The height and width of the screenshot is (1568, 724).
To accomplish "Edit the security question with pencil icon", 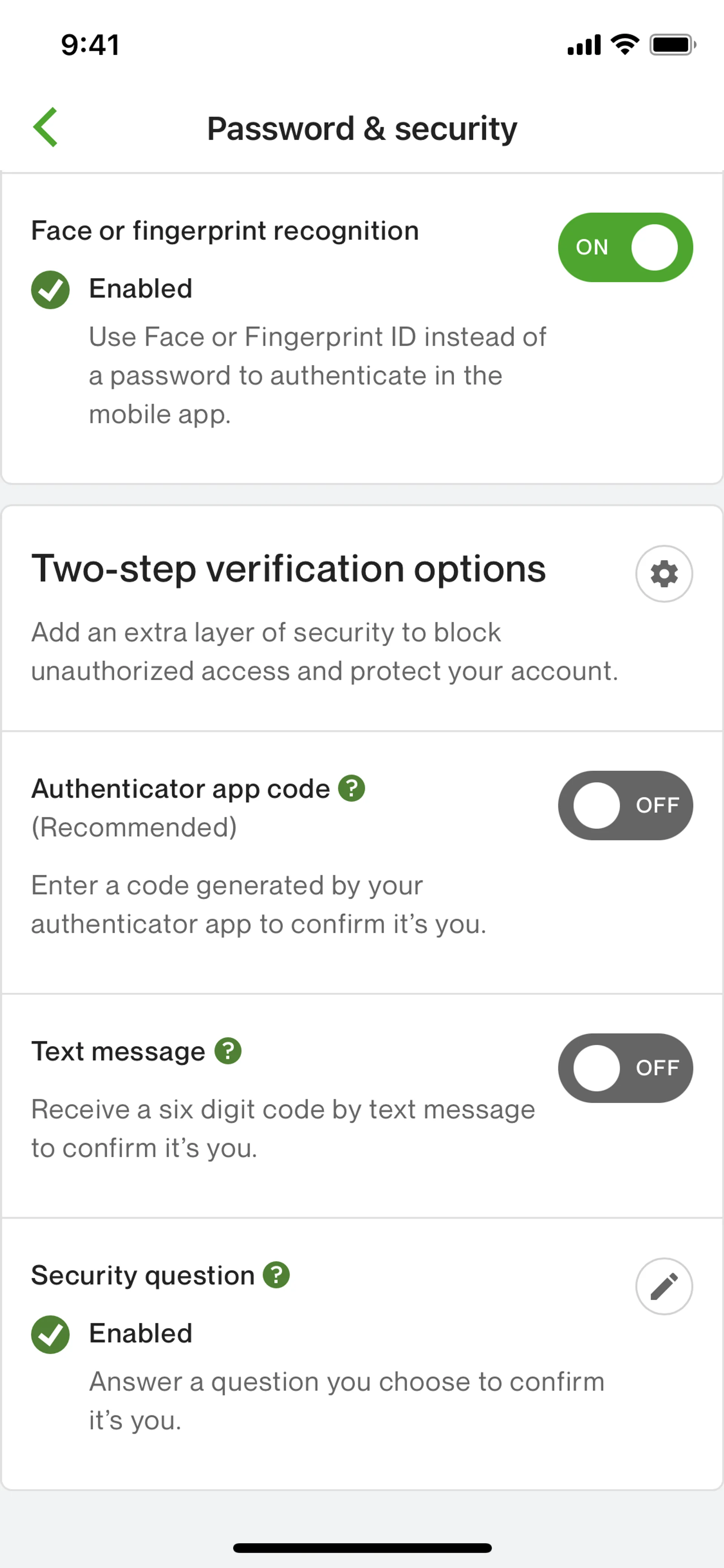I will pyautogui.click(x=664, y=1286).
